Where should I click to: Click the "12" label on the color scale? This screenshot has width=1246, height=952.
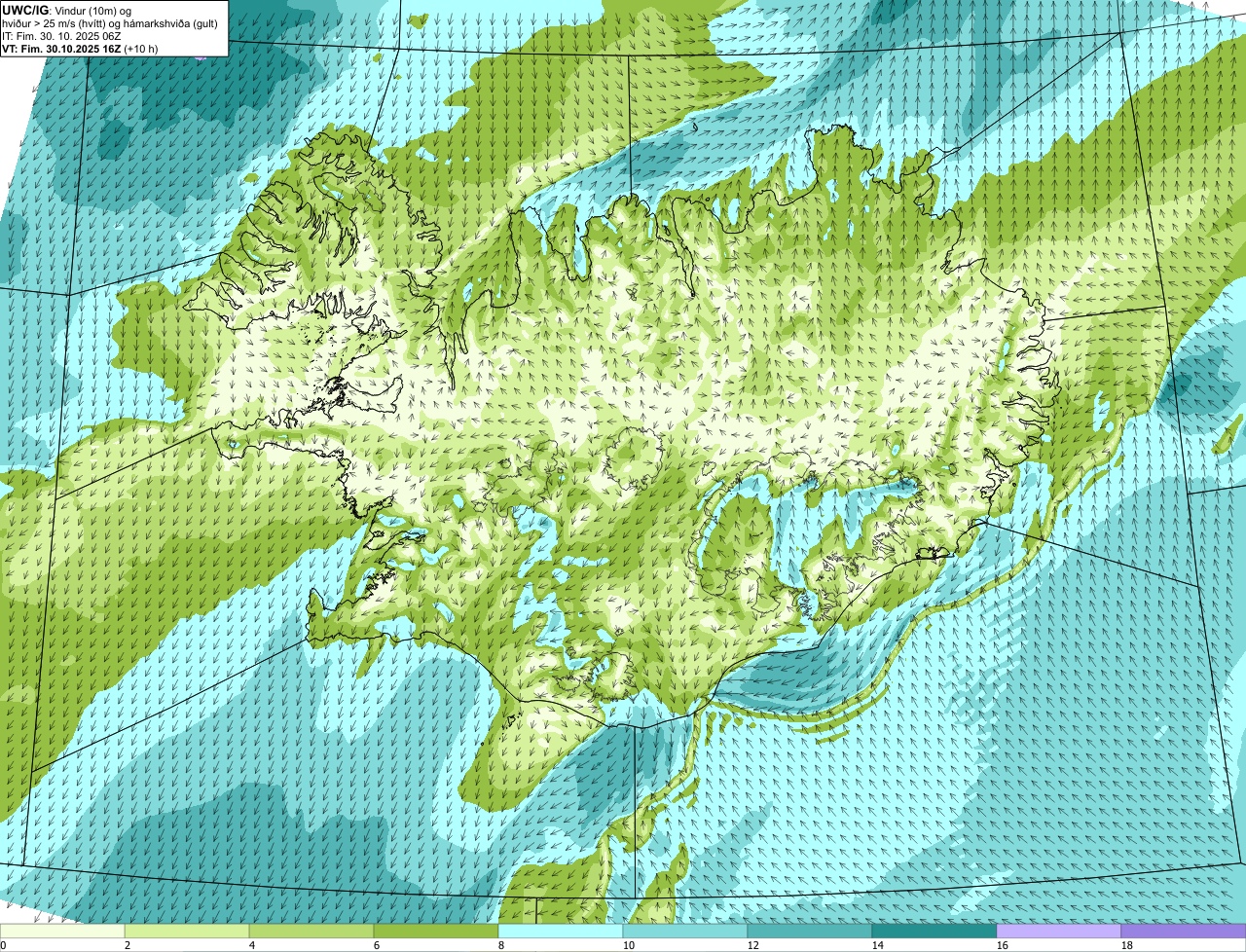click(x=753, y=945)
